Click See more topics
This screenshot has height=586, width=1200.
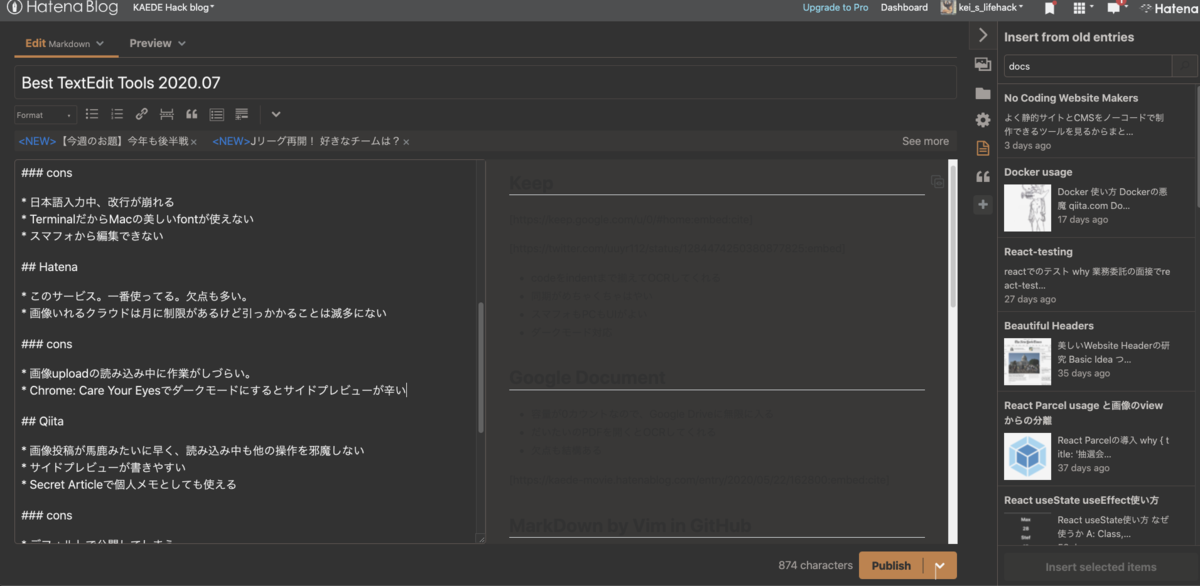(x=925, y=142)
